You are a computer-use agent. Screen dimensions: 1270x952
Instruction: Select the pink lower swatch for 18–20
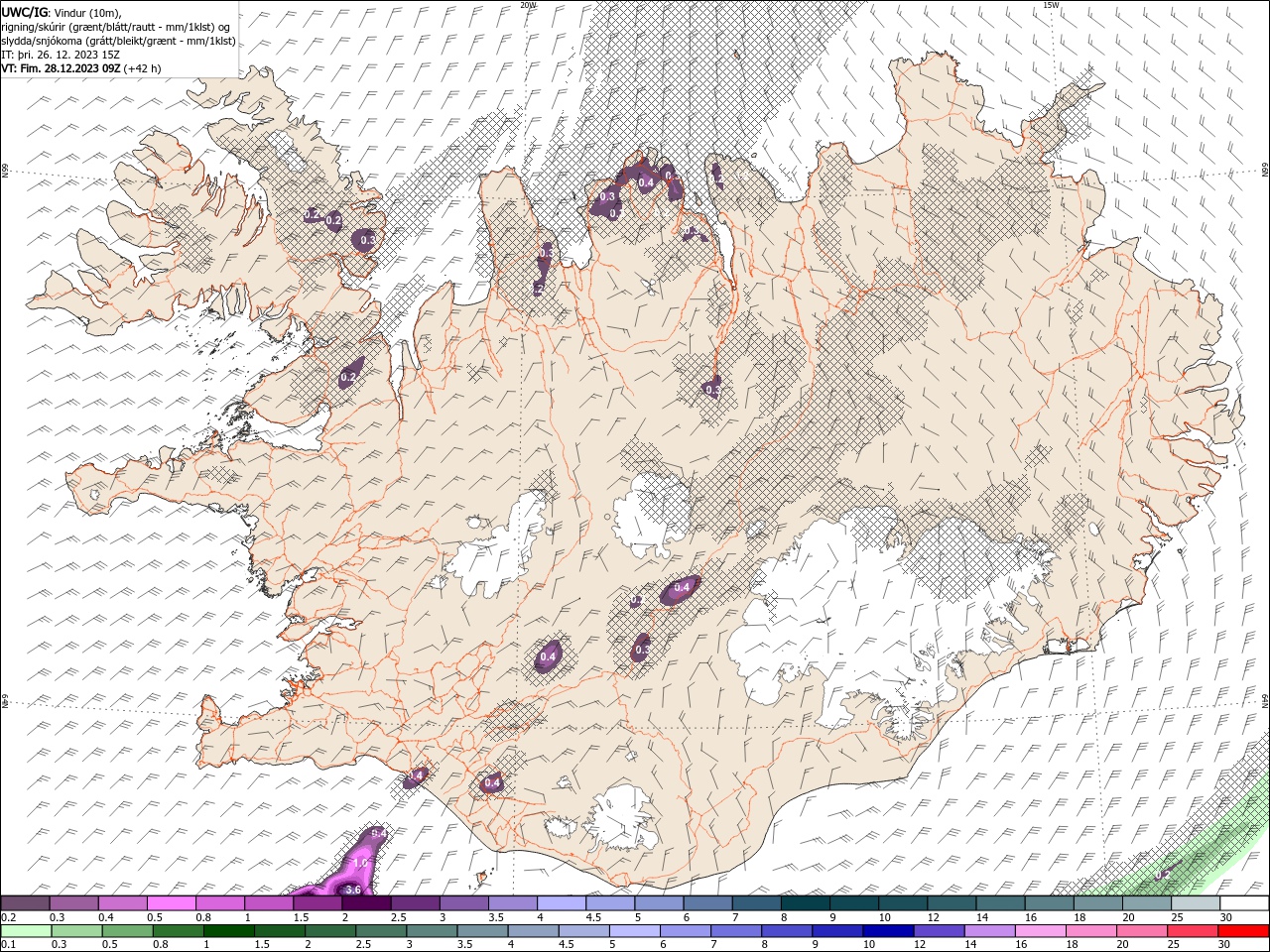tap(1092, 931)
